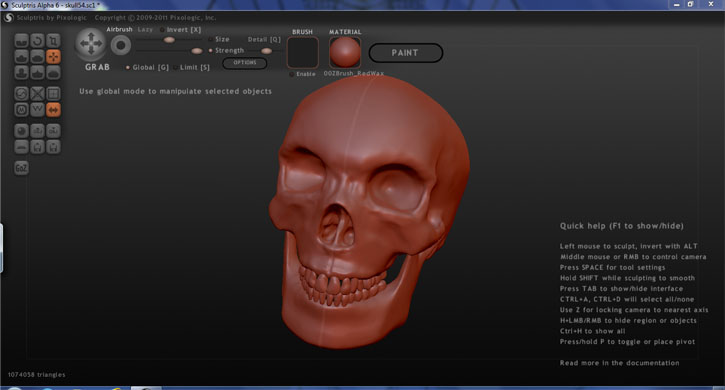Toggle Global [G] mode
Viewport: 725px width, 390px height.
click(147, 68)
